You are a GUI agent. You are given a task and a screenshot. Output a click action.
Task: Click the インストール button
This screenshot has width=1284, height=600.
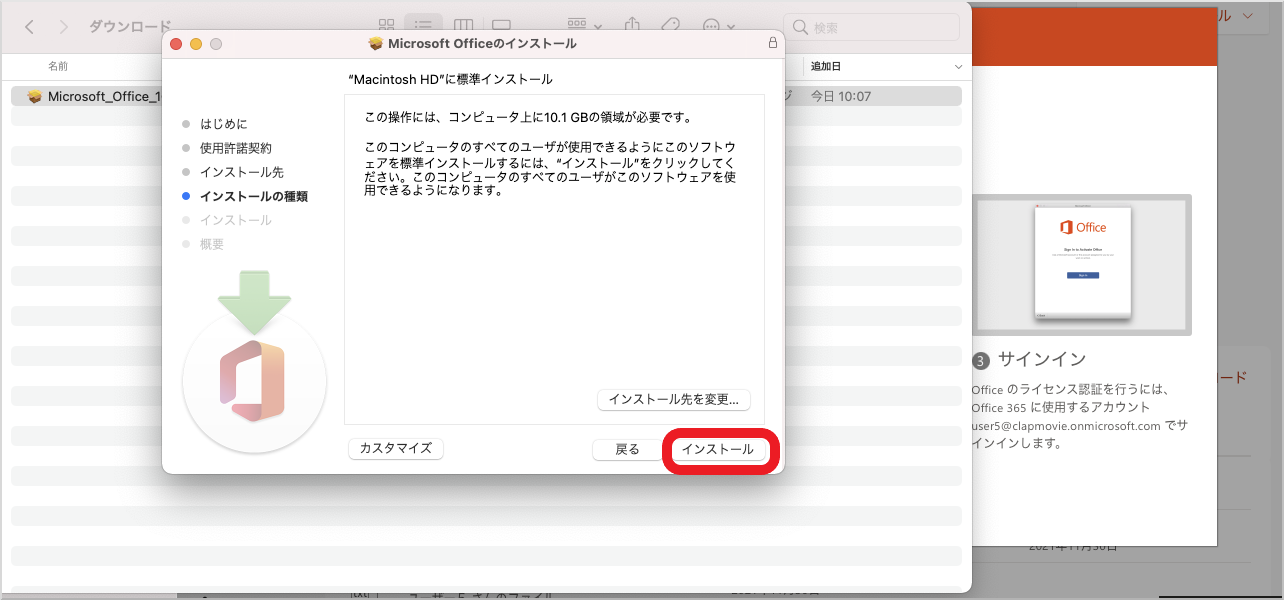(x=717, y=450)
